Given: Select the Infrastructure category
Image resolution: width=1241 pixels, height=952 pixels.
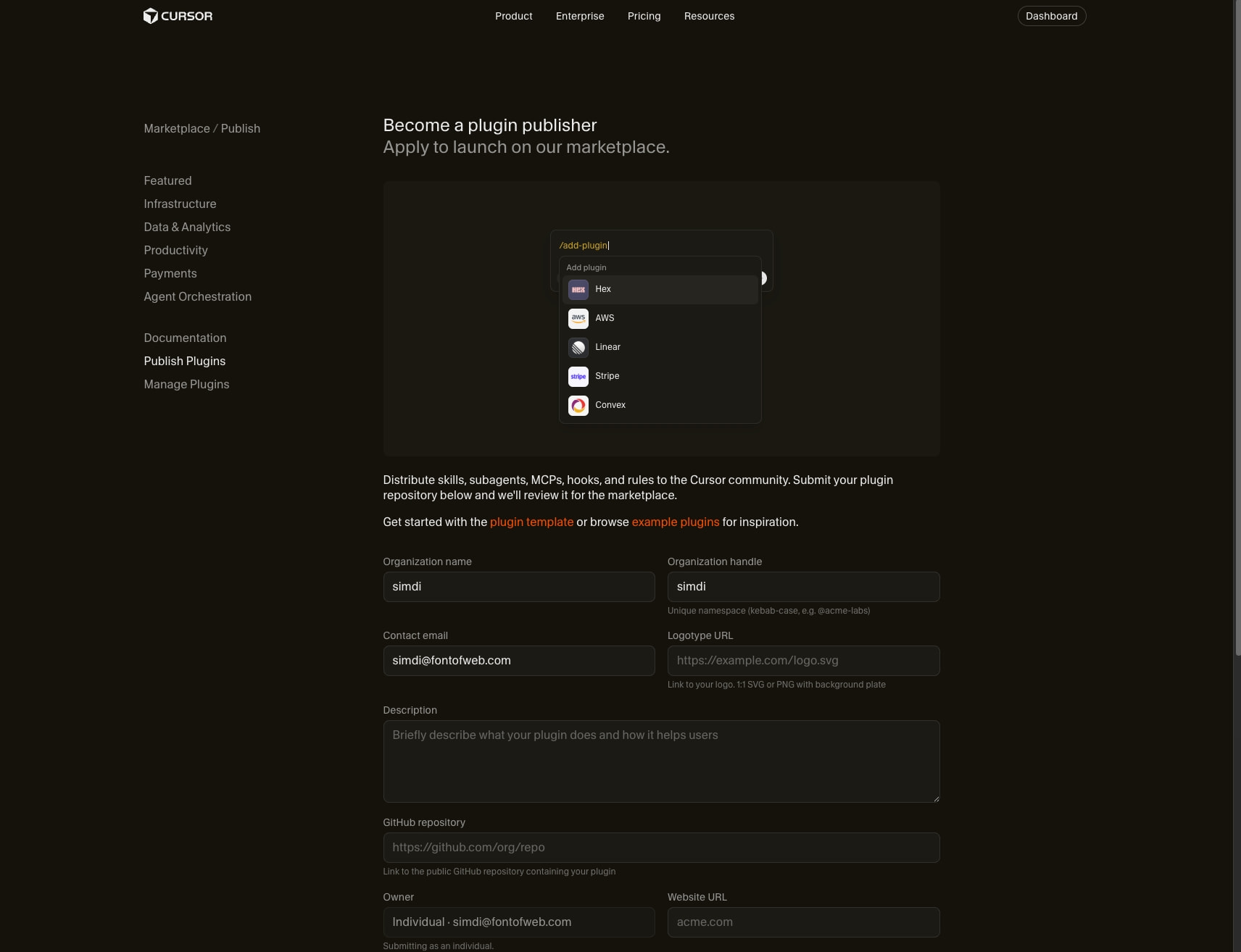Looking at the screenshot, I should 180,204.
